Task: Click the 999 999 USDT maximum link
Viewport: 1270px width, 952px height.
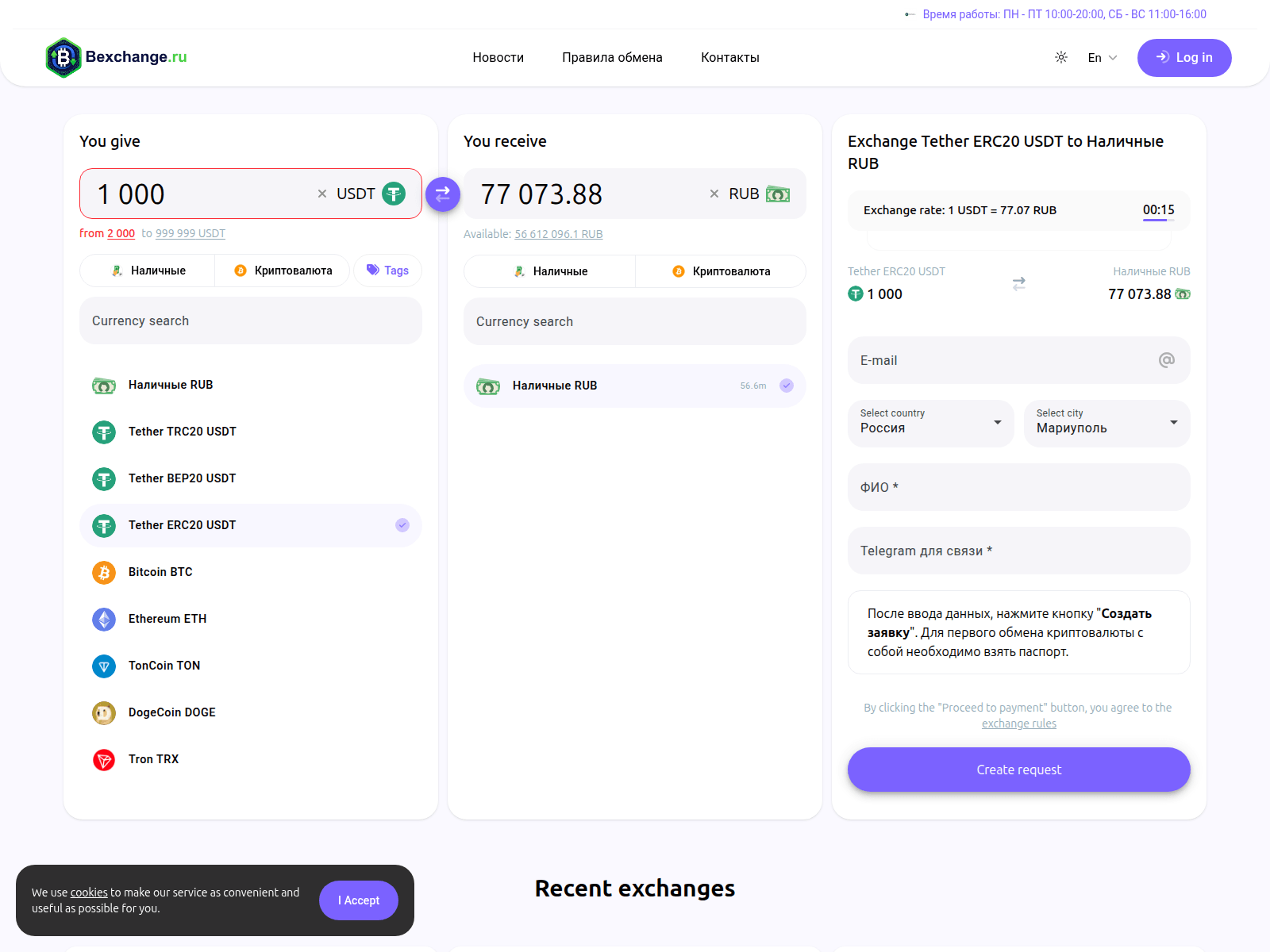Action: click(190, 233)
